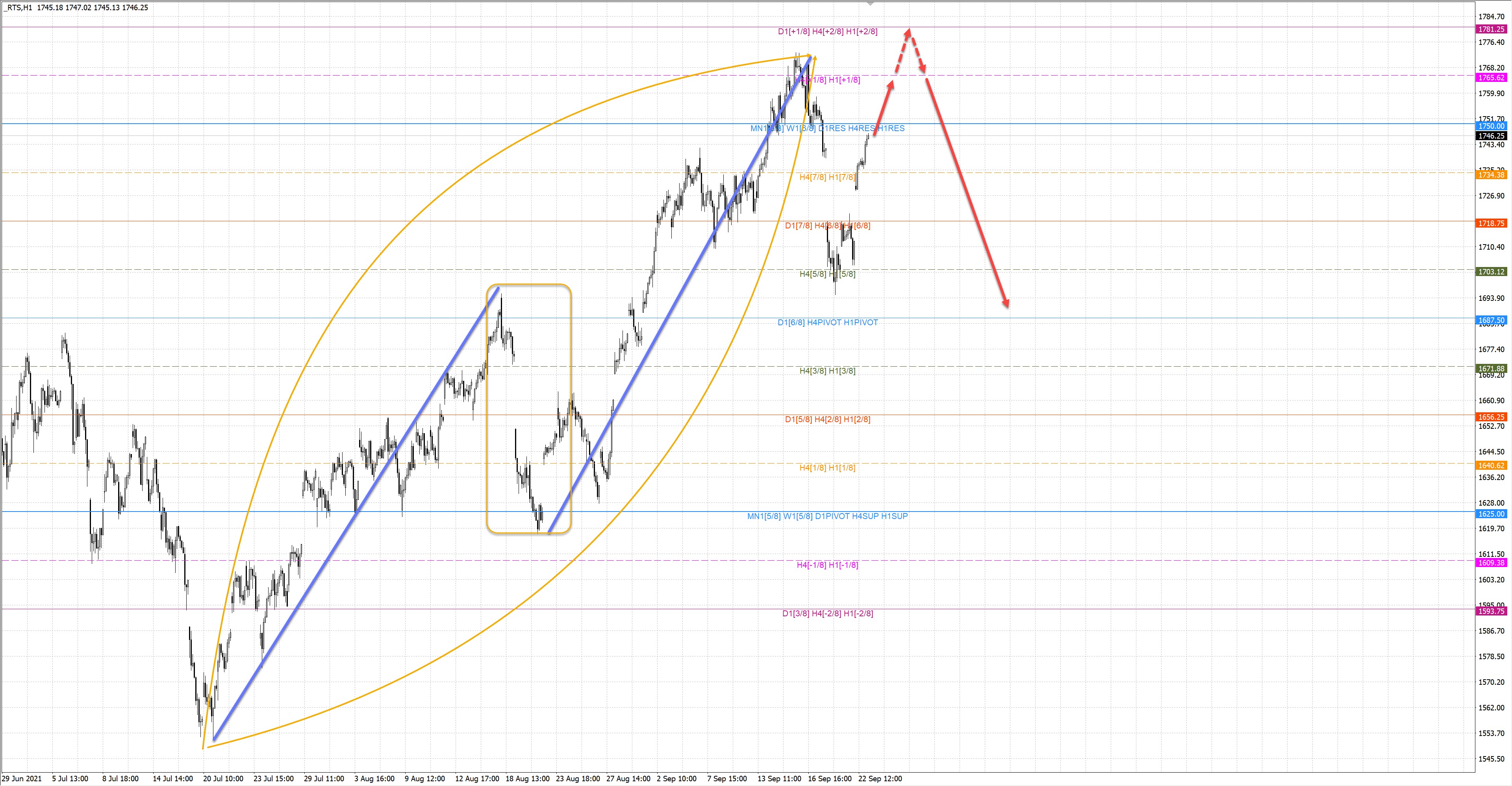This screenshot has width=1512, height=786.
Task: Click the tip of the dashed red arrow peak
Action: [908, 30]
